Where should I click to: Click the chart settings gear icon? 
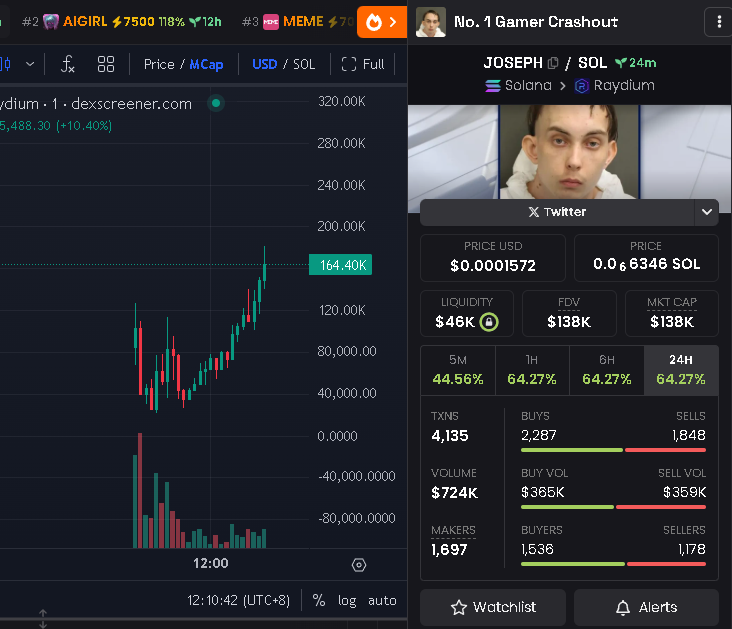click(359, 565)
